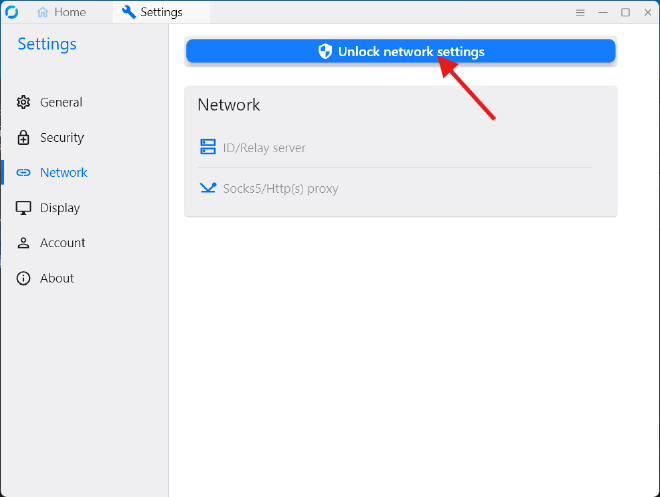Go to Account settings

click(63, 243)
